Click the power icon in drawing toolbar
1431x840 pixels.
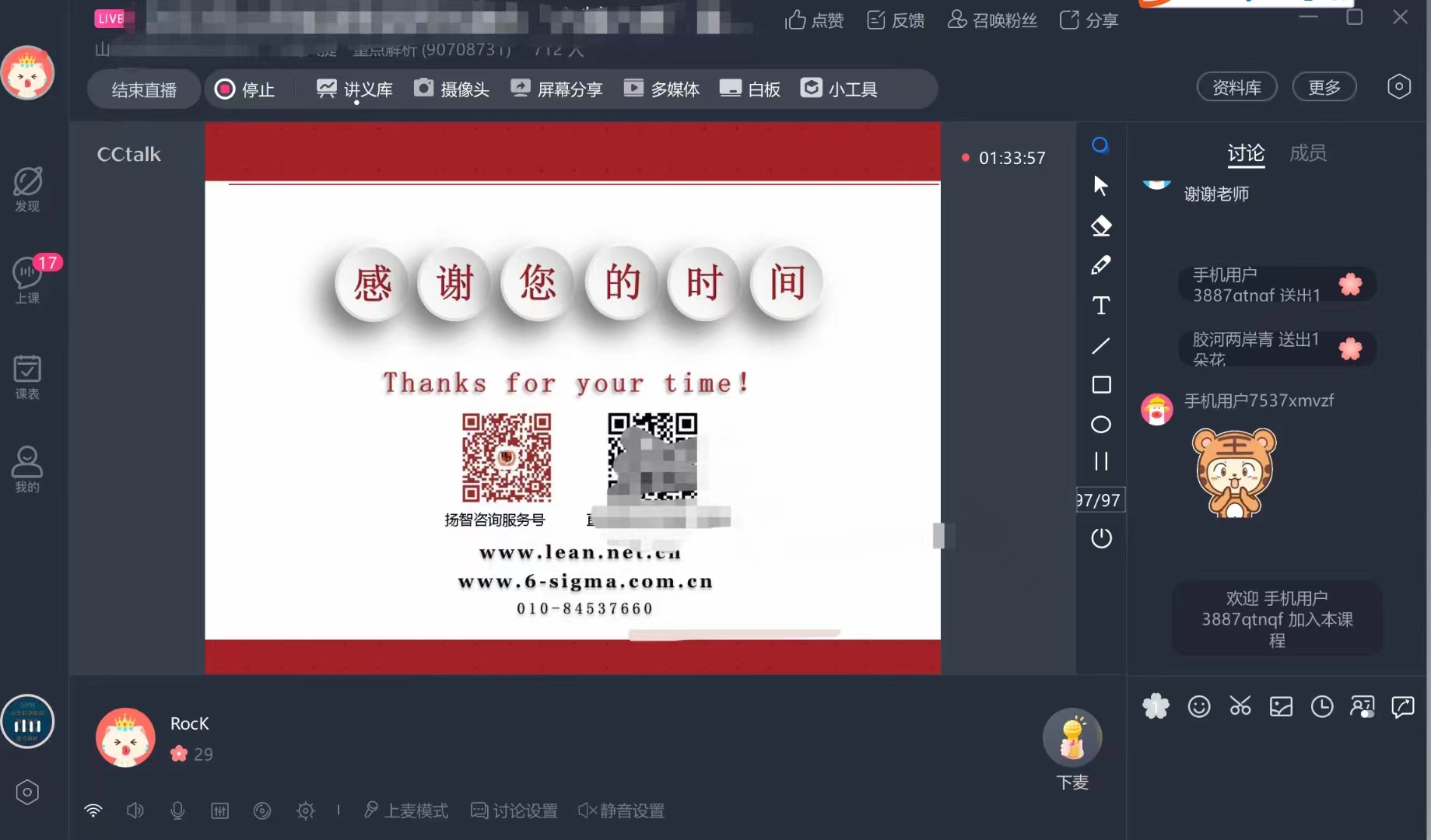(x=1101, y=537)
